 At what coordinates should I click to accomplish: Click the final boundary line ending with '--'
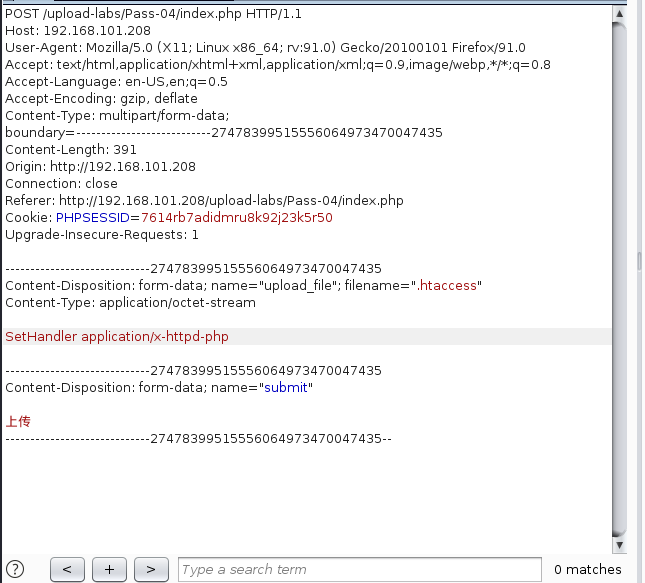pos(198,439)
